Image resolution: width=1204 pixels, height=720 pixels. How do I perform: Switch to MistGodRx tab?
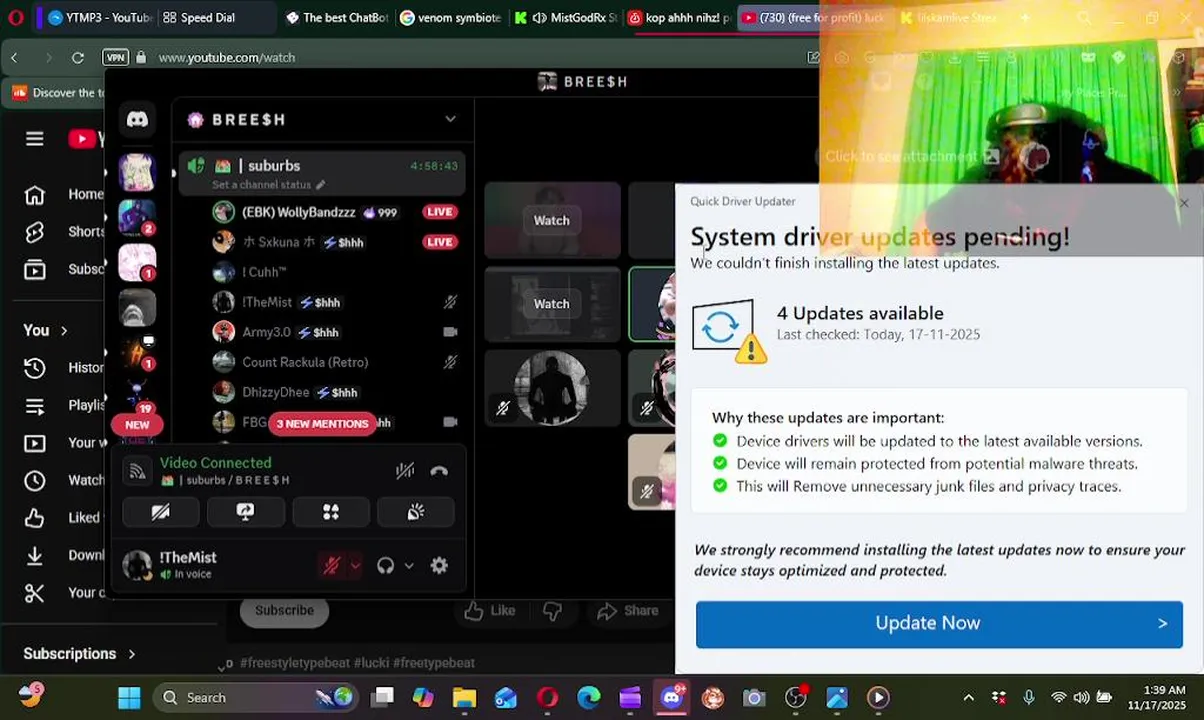[x=564, y=18]
